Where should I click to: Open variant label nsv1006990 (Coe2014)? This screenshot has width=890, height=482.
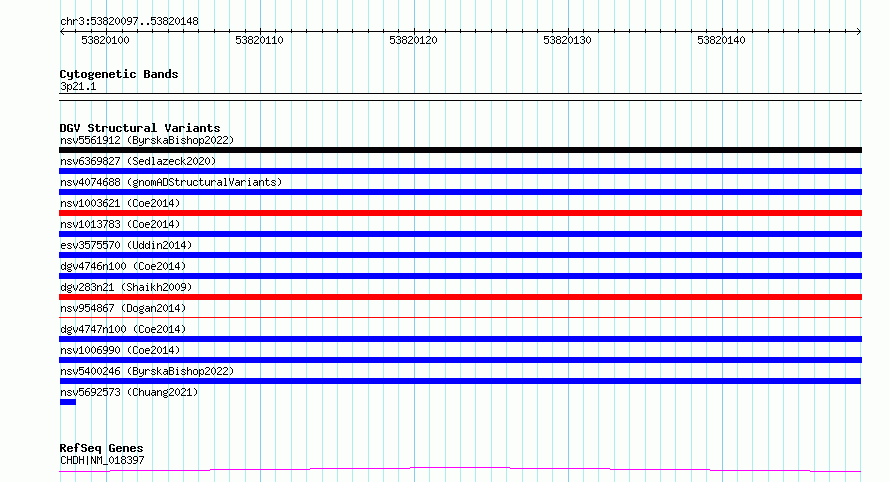[120, 350]
